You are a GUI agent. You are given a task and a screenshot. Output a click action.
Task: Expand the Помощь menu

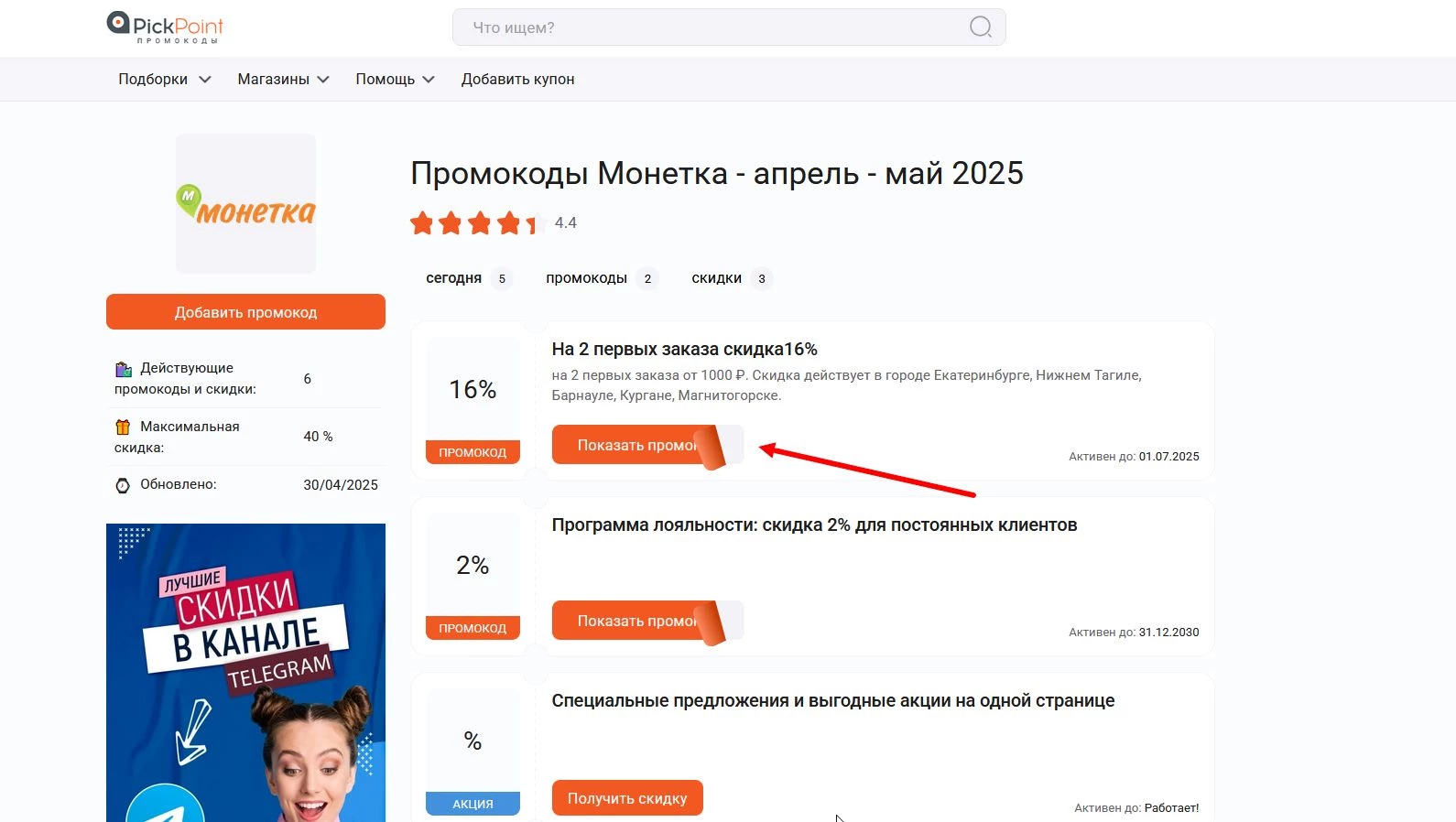tap(395, 80)
